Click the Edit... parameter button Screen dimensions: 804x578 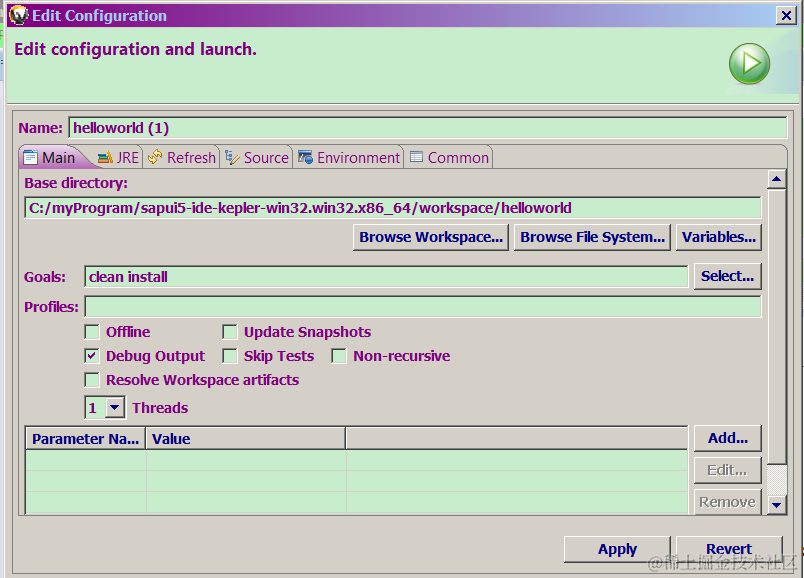727,470
